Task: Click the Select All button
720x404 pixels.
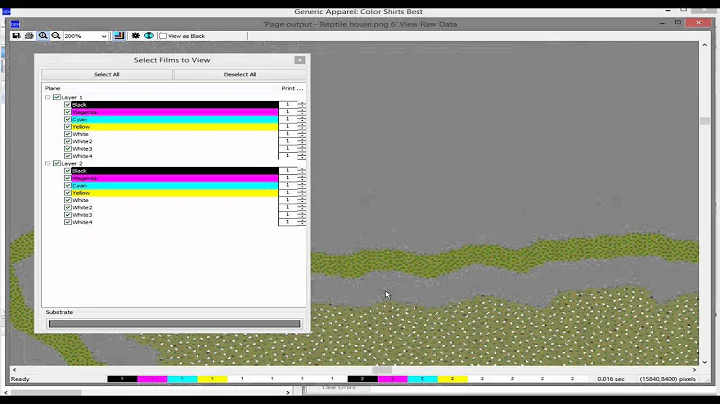Action: click(x=107, y=74)
